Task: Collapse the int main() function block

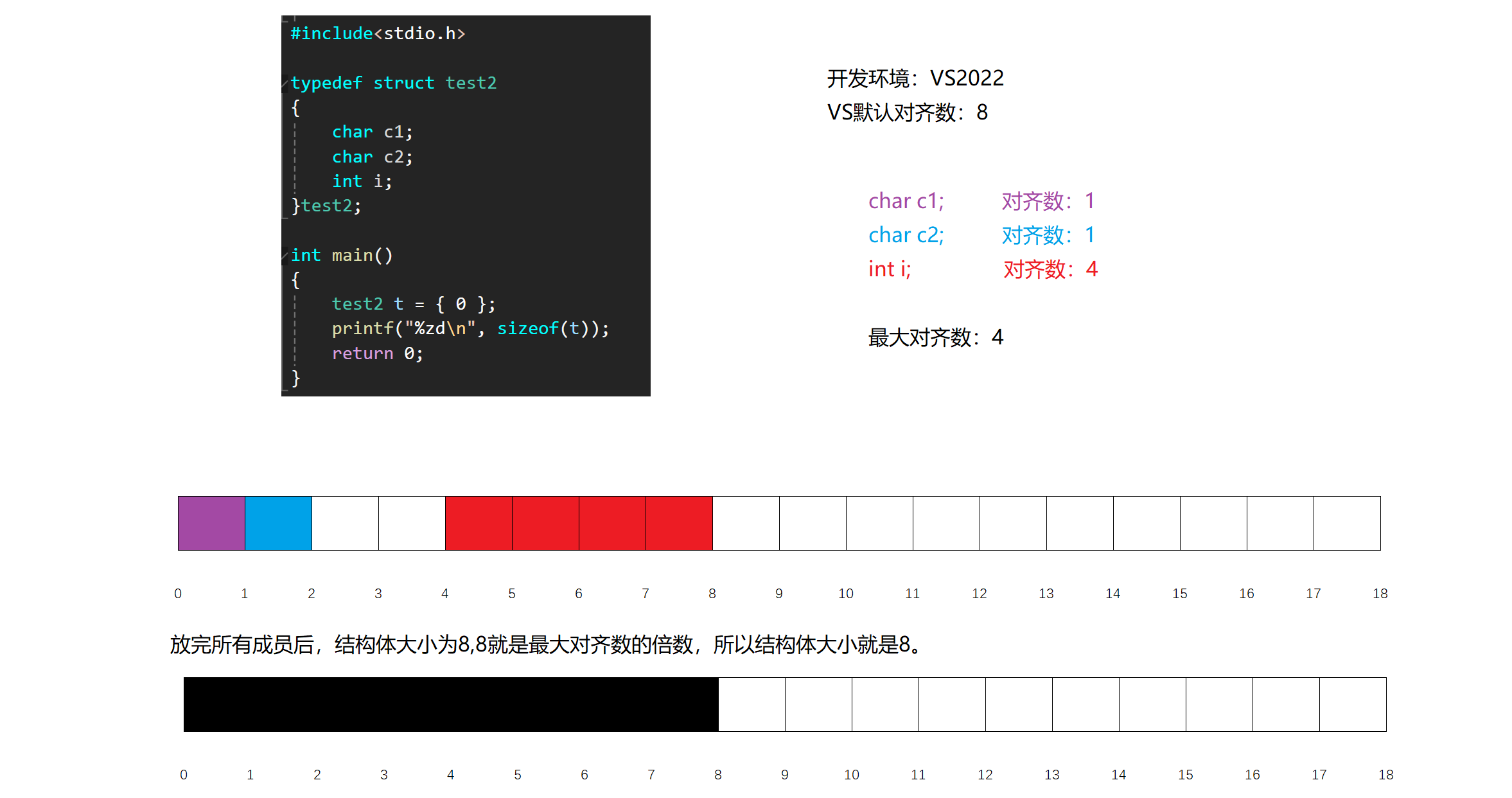Action: click(x=285, y=256)
